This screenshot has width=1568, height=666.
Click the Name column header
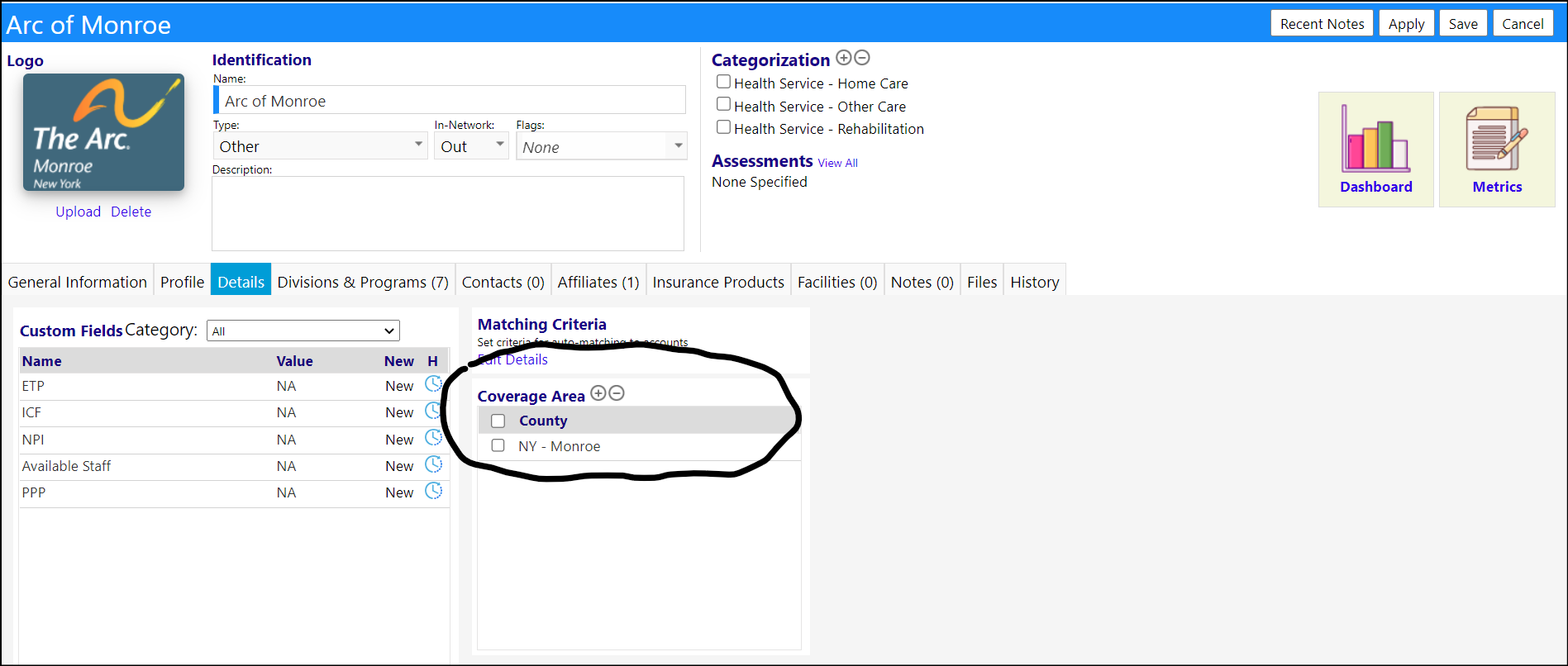pyautogui.click(x=41, y=361)
